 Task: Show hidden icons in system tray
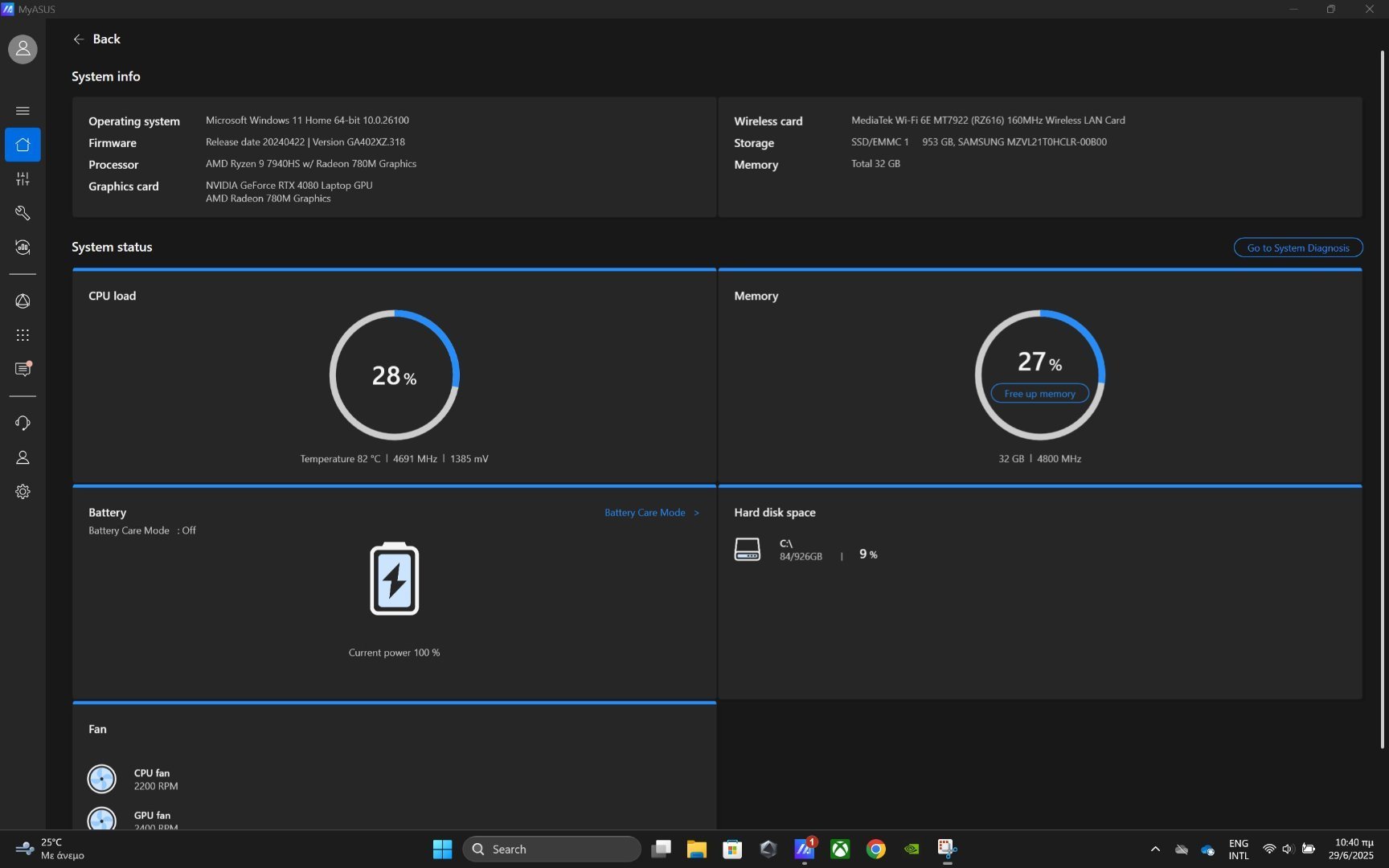pos(1155,849)
